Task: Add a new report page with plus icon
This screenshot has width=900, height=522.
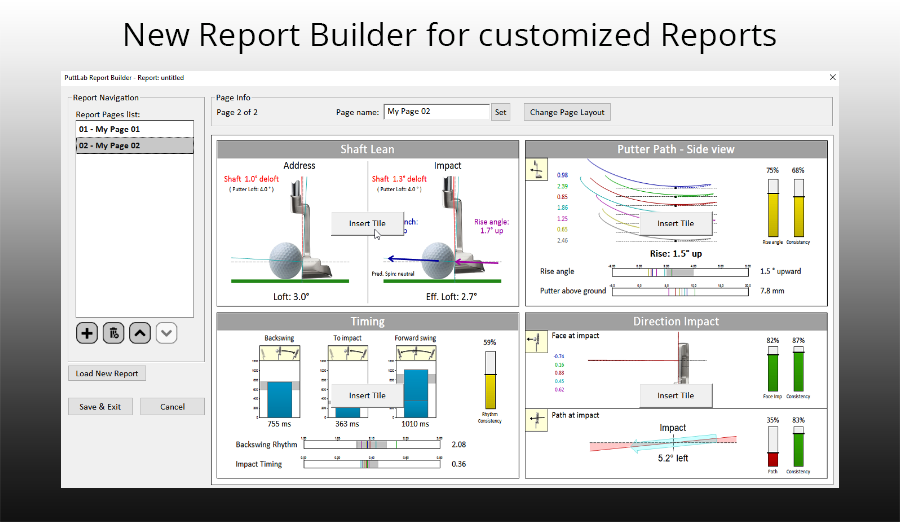Action: (x=87, y=333)
